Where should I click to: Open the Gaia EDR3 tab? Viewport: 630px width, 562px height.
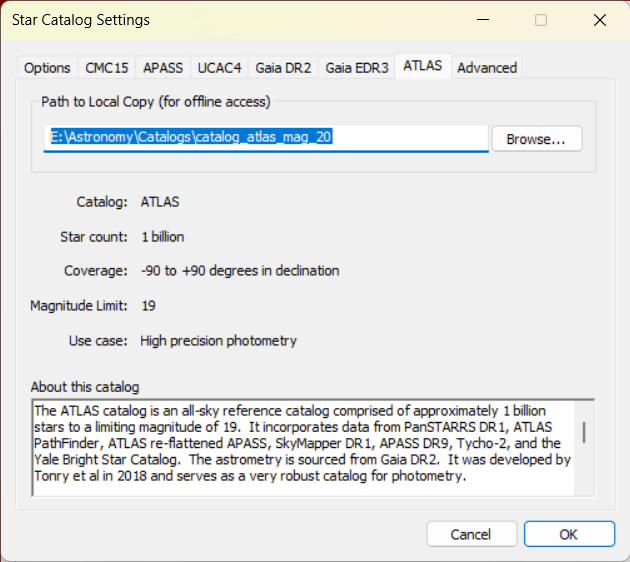[357, 67]
